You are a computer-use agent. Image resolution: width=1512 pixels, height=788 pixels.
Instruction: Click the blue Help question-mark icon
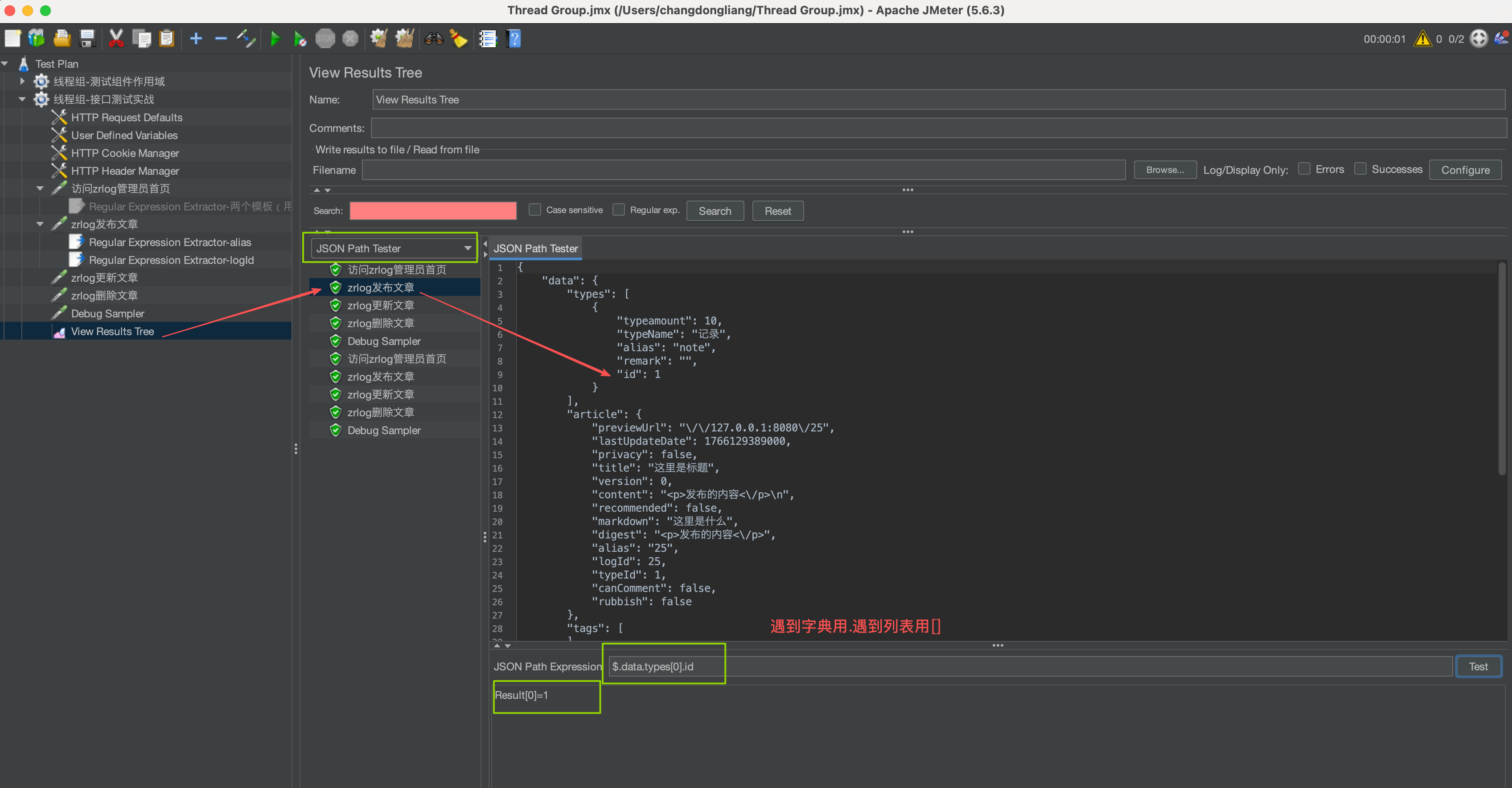[514, 39]
